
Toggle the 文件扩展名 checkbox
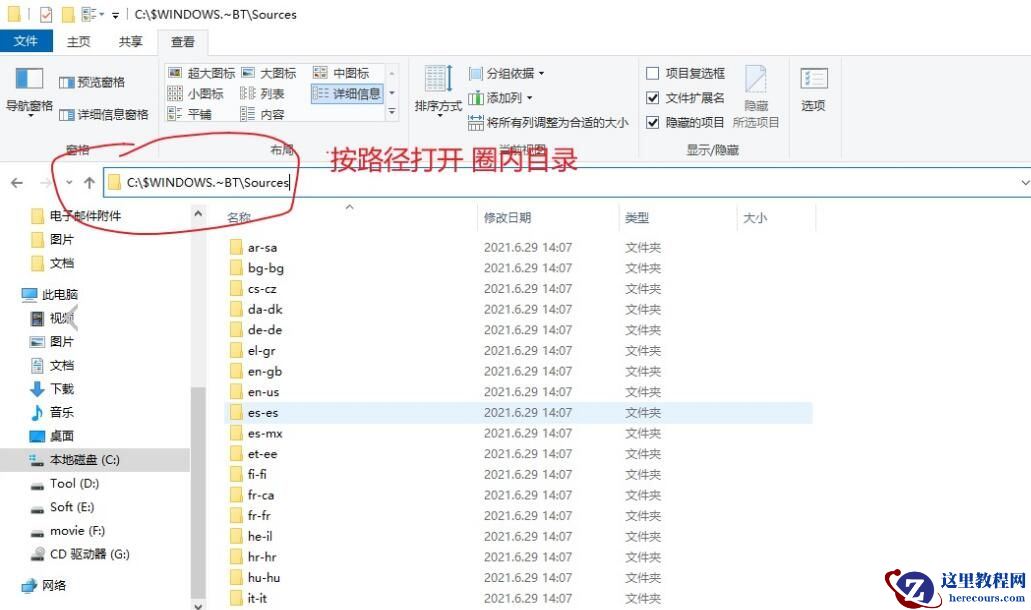coord(654,98)
